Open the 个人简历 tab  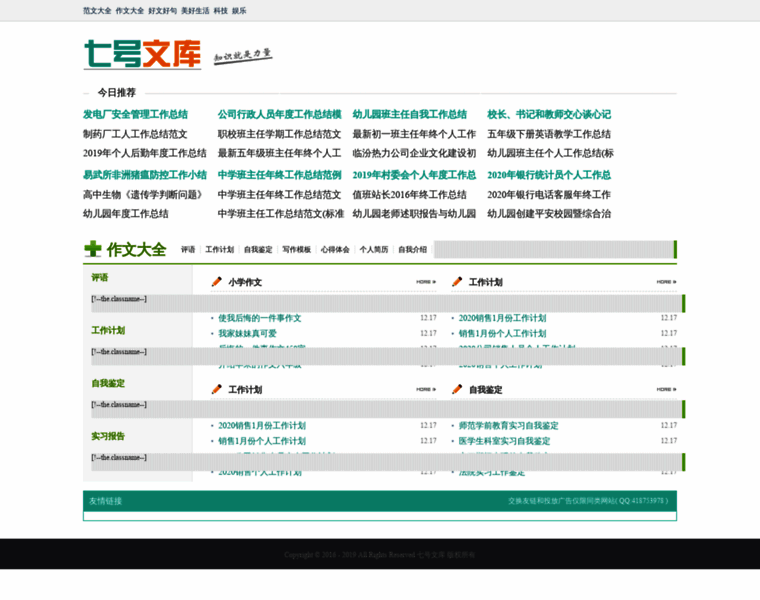(374, 249)
